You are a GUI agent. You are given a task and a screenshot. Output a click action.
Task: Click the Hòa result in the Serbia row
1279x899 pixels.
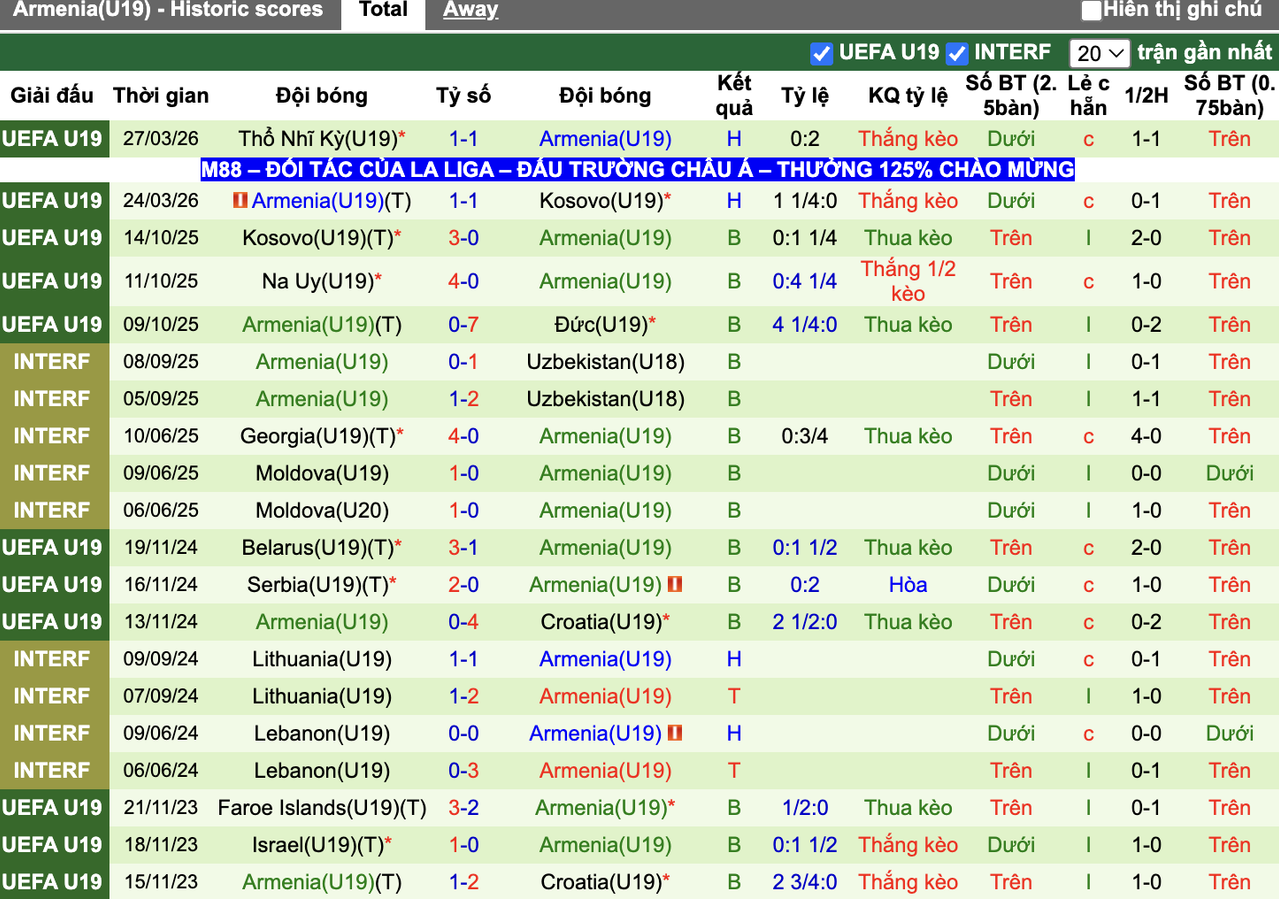click(x=908, y=585)
